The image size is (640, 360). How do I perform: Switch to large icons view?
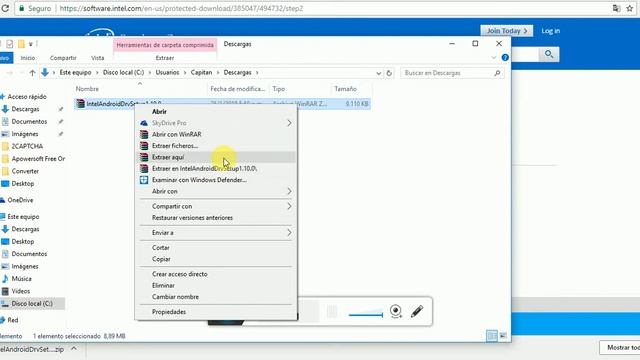503,336
